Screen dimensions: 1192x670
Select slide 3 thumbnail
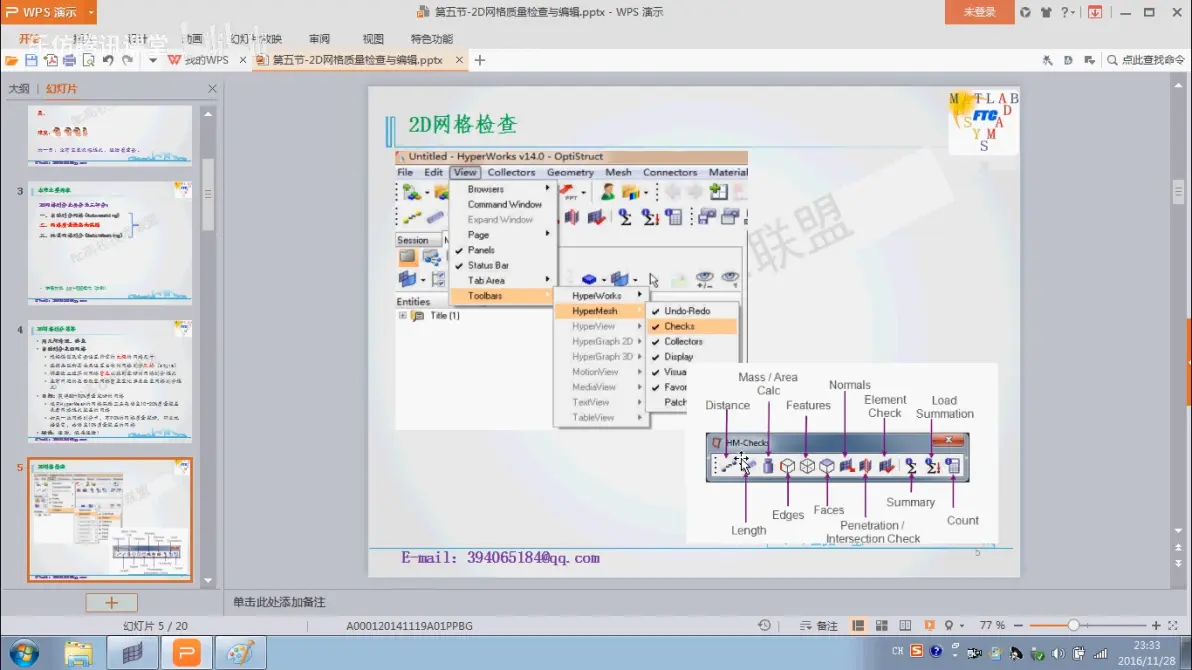109,242
